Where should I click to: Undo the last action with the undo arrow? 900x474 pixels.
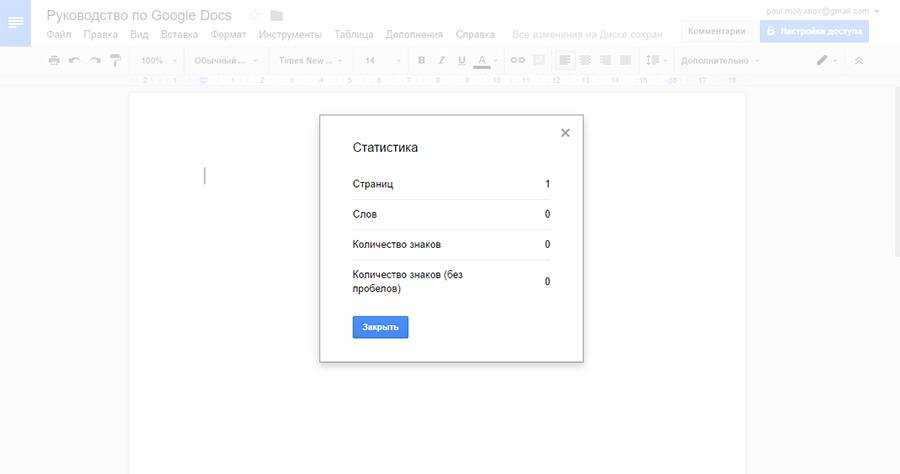pyautogui.click(x=75, y=60)
